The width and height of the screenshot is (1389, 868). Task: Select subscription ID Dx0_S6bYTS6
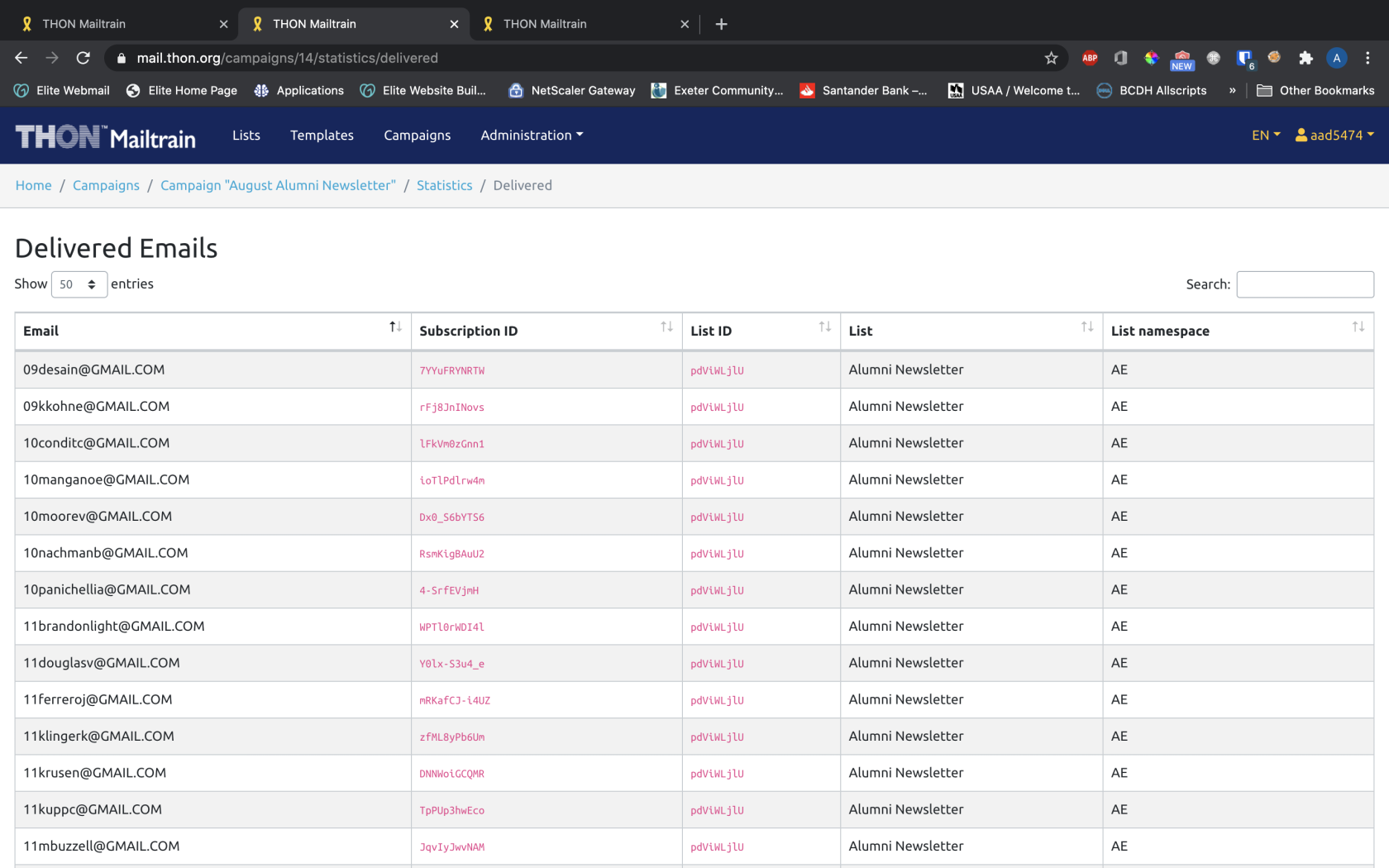451,517
